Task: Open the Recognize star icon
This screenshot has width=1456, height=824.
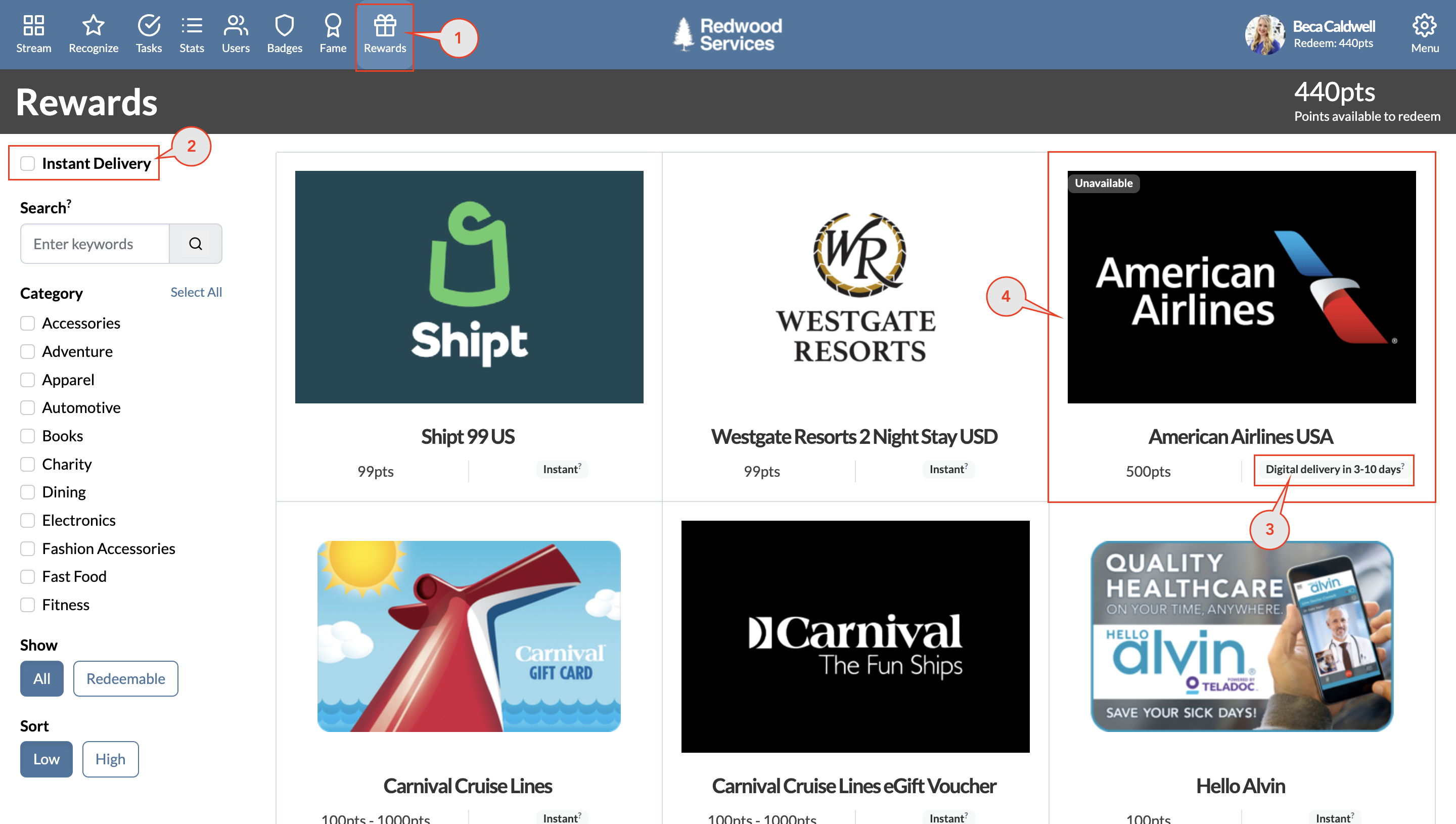Action: click(94, 25)
